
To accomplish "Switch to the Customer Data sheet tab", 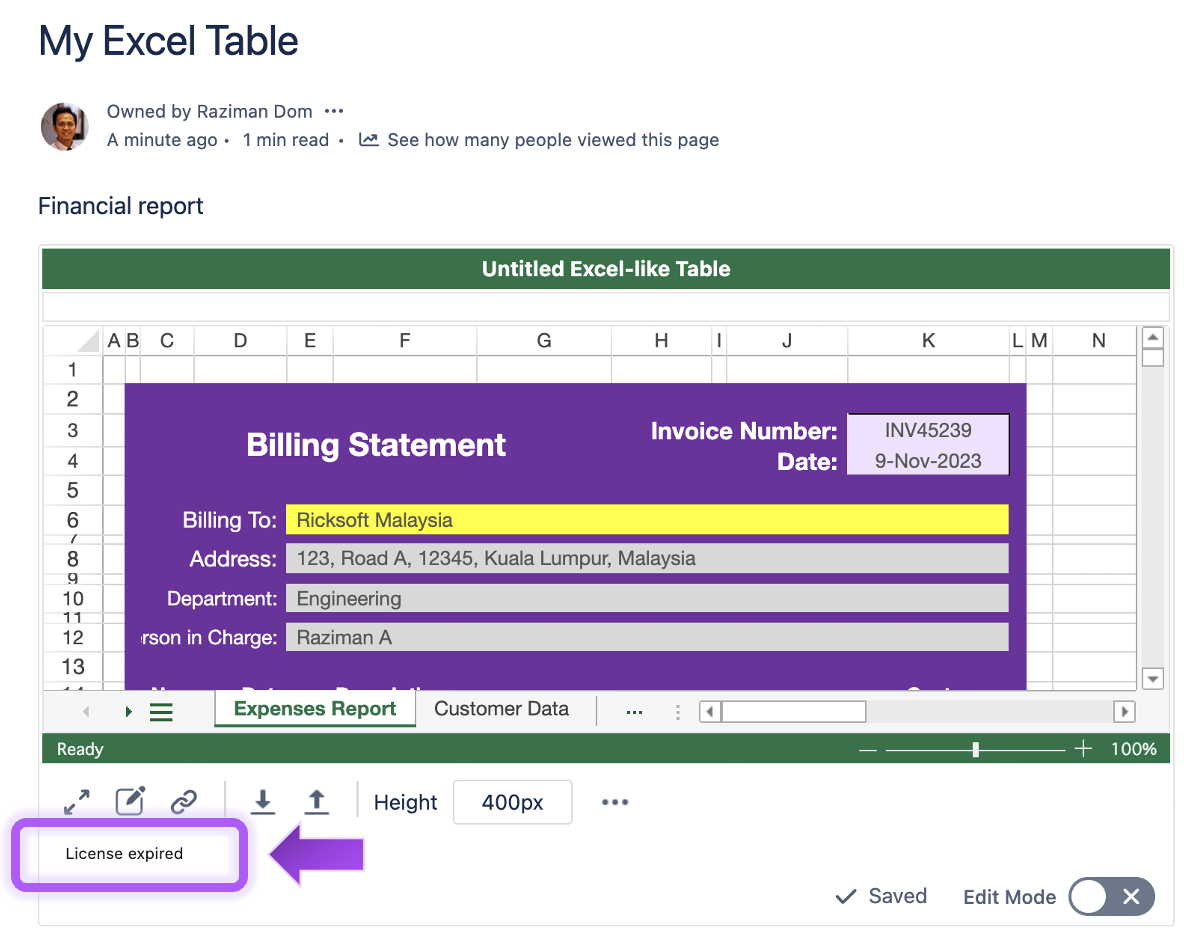I will click(502, 709).
